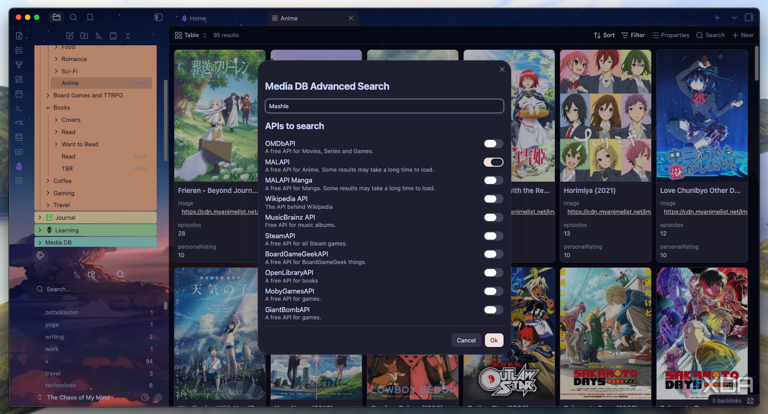
Task: Open the left sidebar search icon
Action: tap(73, 17)
